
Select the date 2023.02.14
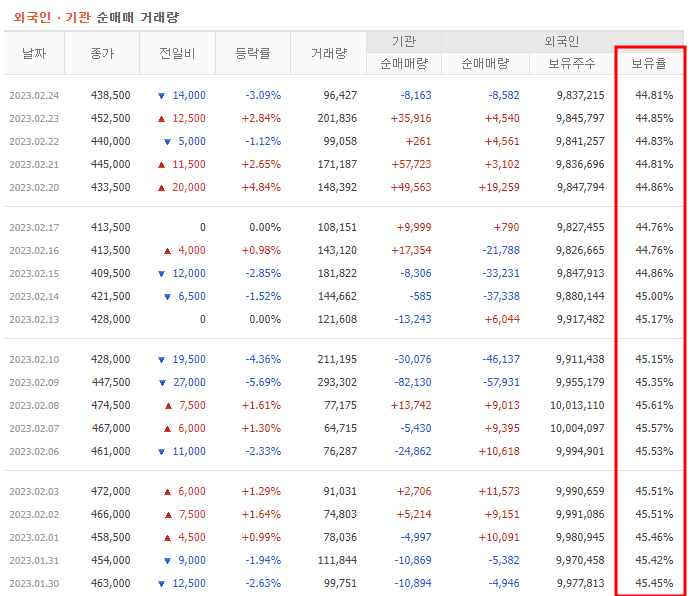tap(34, 297)
